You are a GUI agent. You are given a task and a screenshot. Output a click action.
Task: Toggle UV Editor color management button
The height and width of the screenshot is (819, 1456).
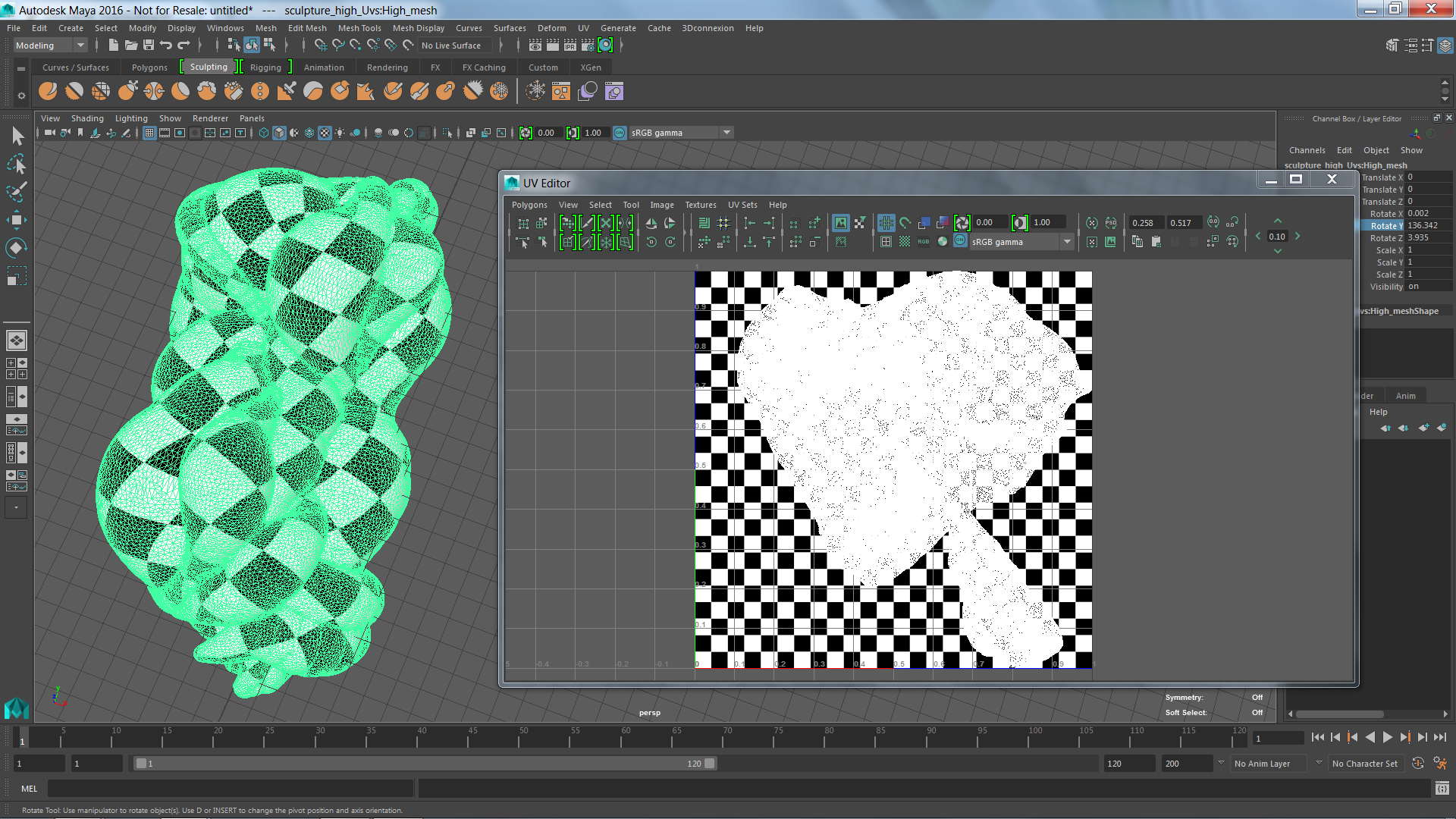click(x=960, y=241)
